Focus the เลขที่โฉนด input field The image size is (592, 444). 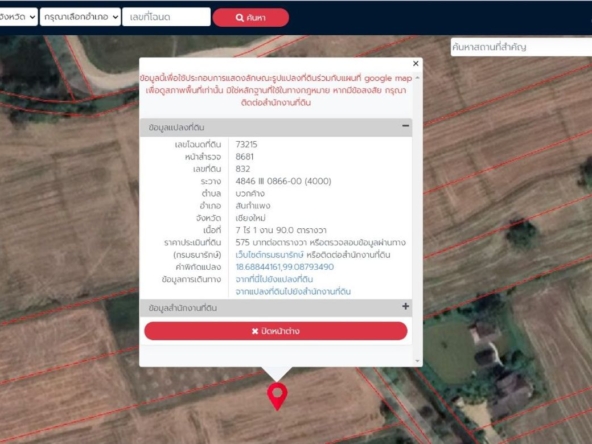[166, 17]
